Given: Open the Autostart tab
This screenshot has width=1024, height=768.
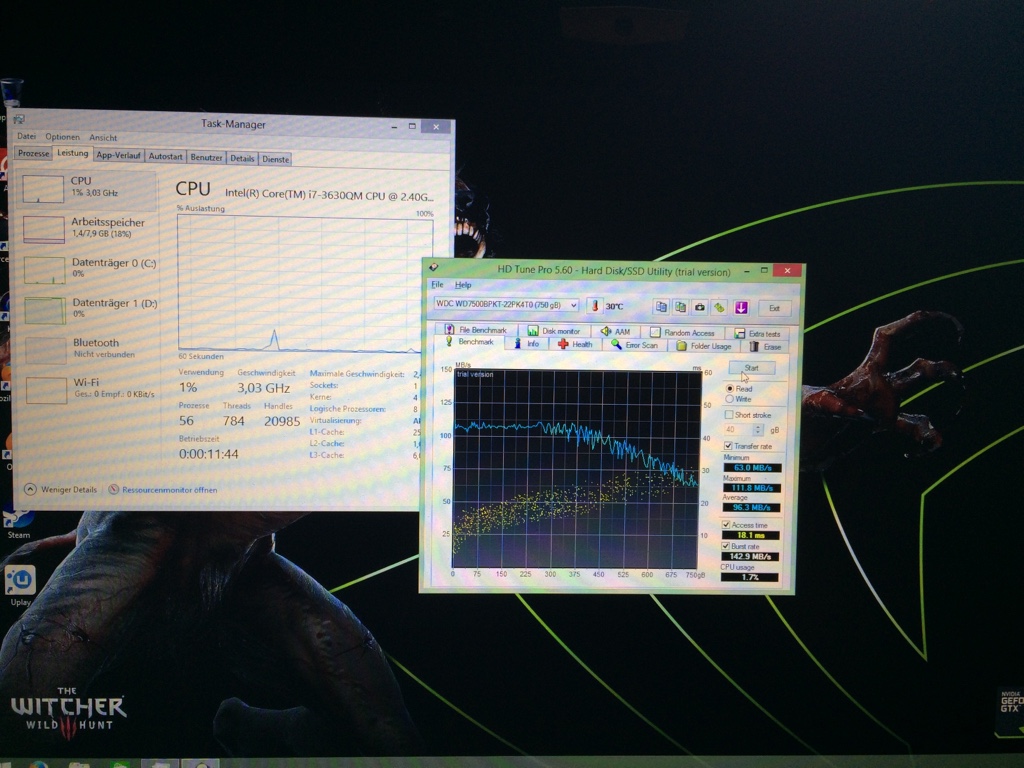Looking at the screenshot, I should tap(165, 157).
